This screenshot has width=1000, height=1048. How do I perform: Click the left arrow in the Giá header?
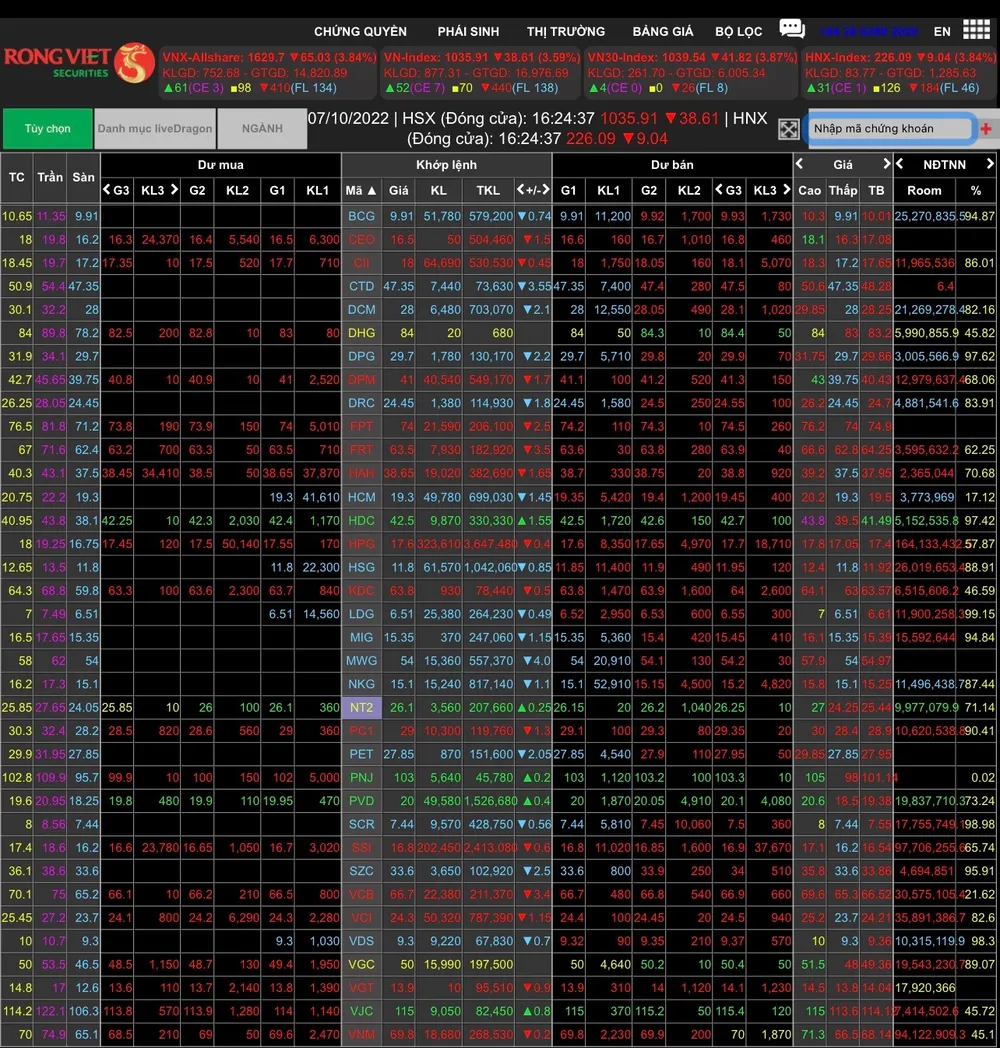[x=800, y=164]
